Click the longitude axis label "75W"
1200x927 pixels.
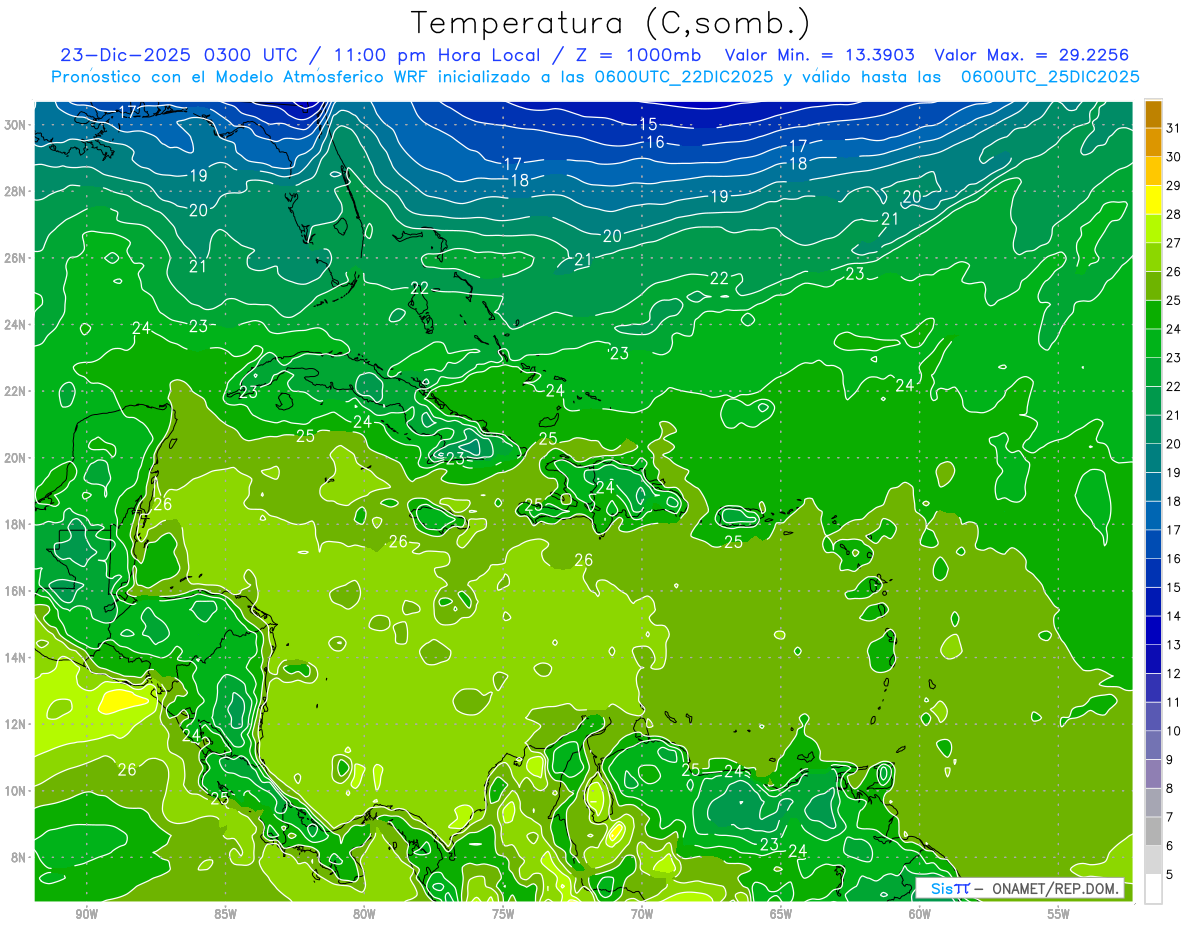point(503,913)
